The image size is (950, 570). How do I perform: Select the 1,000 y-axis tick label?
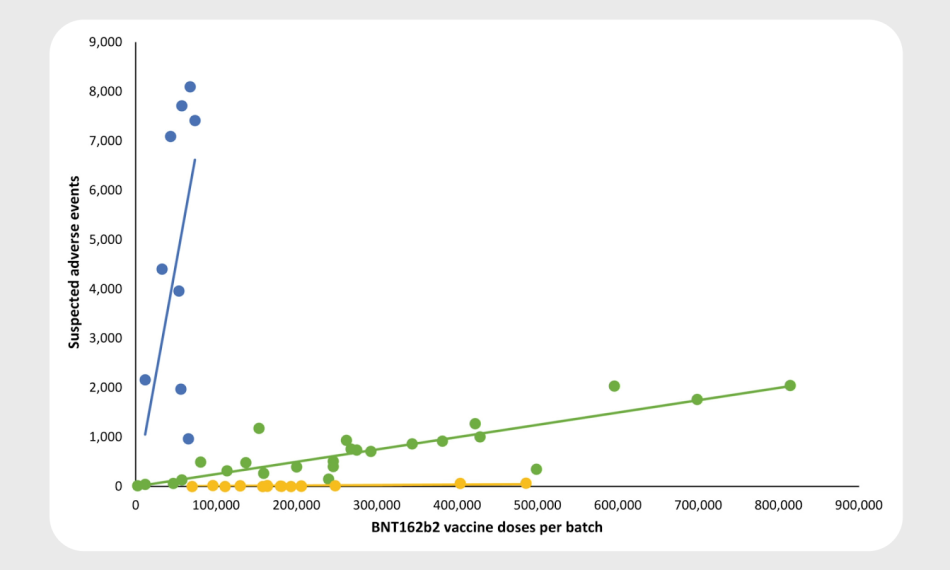coord(105,437)
